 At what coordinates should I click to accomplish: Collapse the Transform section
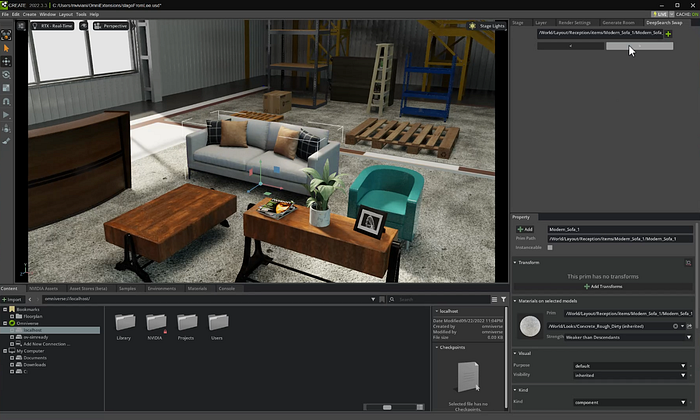(x=515, y=262)
